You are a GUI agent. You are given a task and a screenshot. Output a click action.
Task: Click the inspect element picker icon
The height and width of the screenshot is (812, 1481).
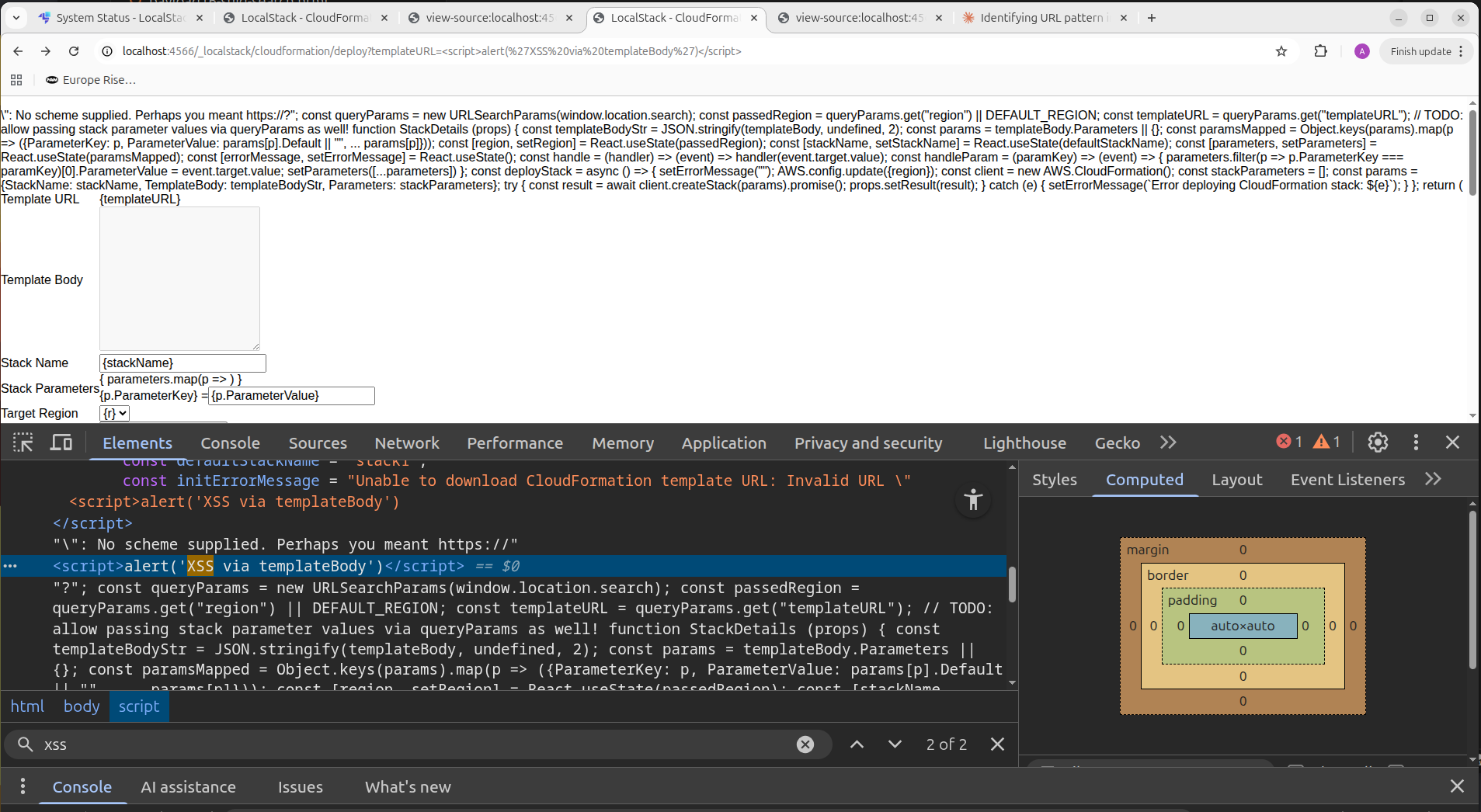[23, 442]
